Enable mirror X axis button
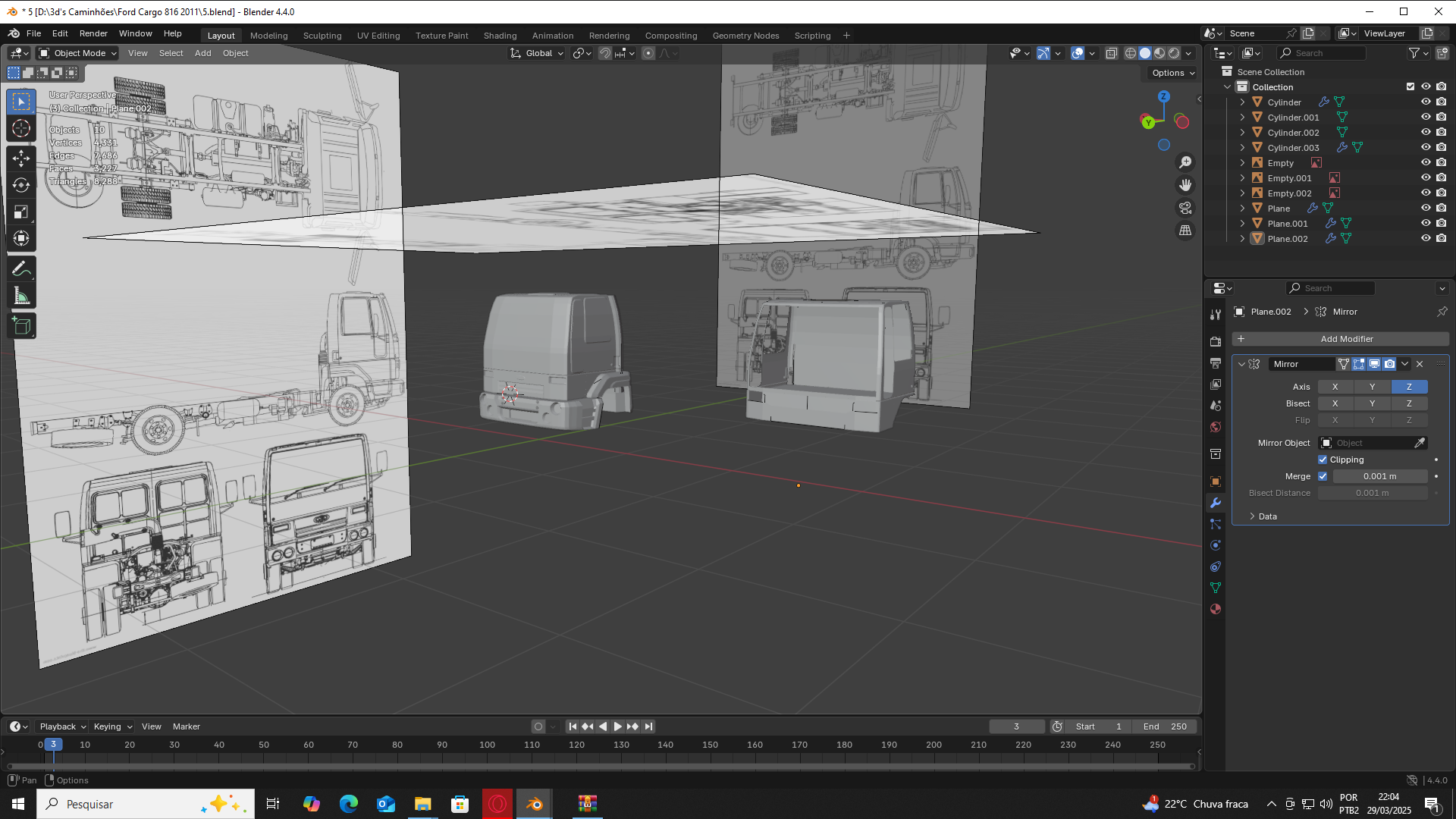The height and width of the screenshot is (819, 1456). pos(1335,387)
